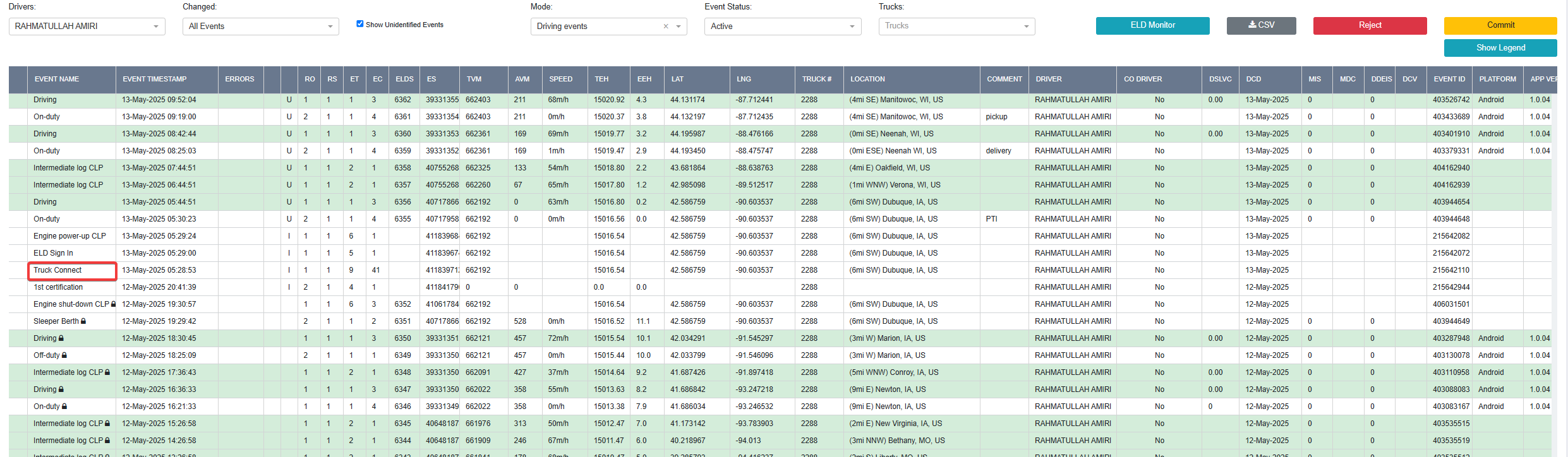Open the Trucks selection dropdown
Viewport: 1568px width, 457px height.
[x=956, y=27]
